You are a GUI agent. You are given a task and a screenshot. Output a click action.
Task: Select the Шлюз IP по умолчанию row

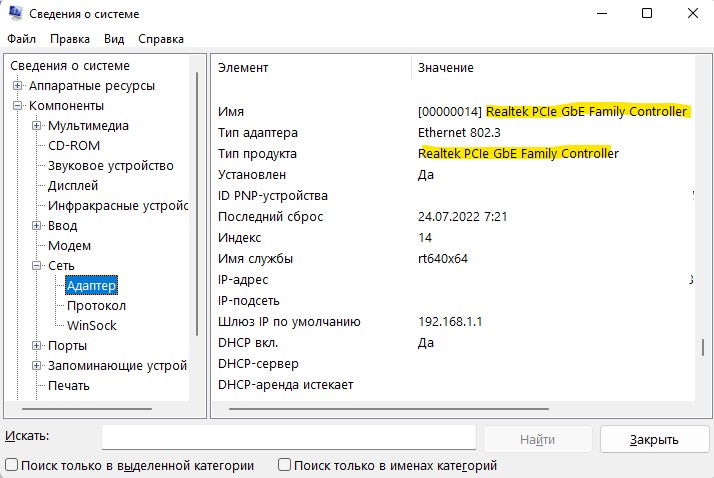pyautogui.click(x=453, y=321)
